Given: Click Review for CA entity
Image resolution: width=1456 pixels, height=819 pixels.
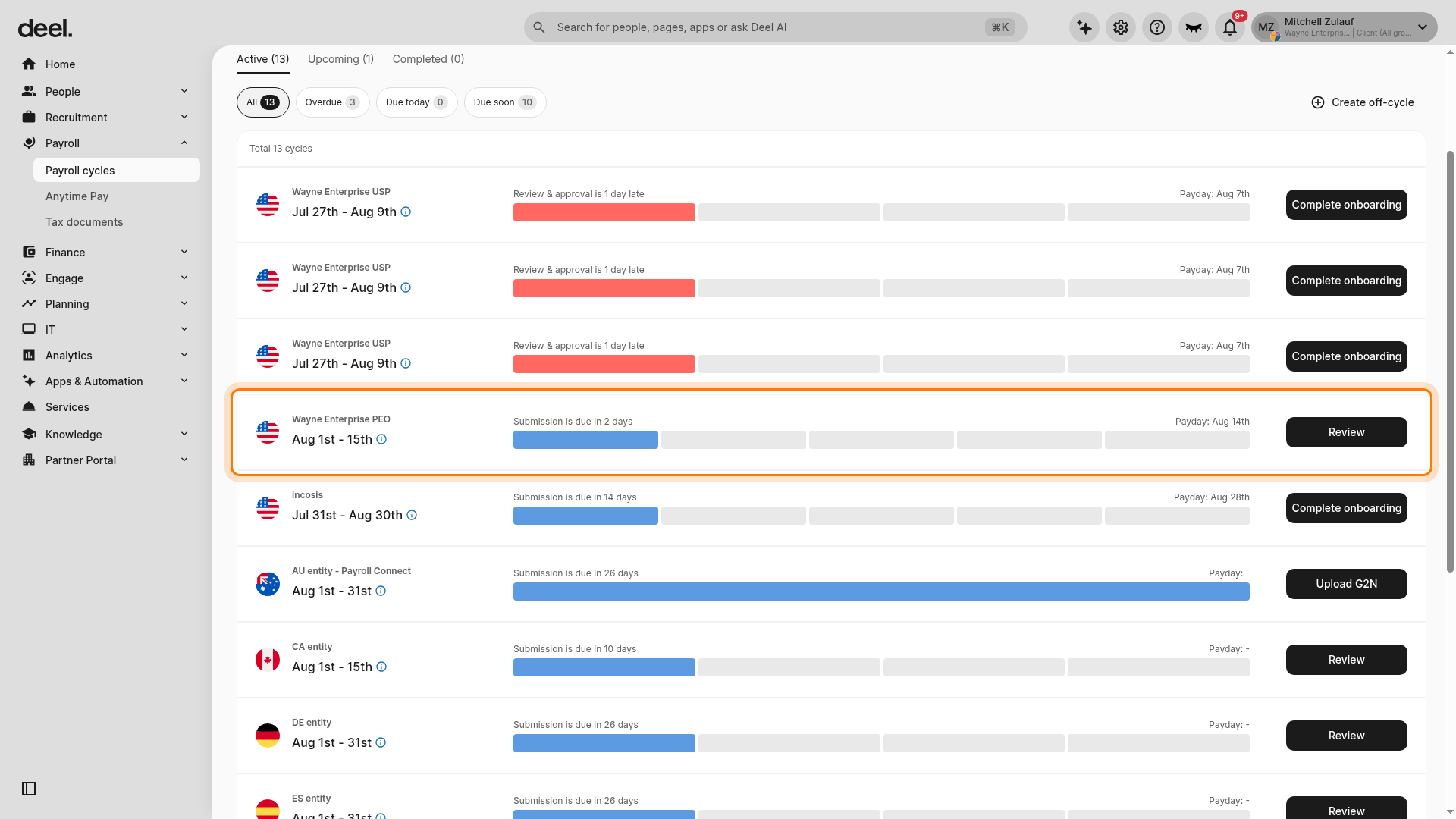Looking at the screenshot, I should coord(1346,660).
